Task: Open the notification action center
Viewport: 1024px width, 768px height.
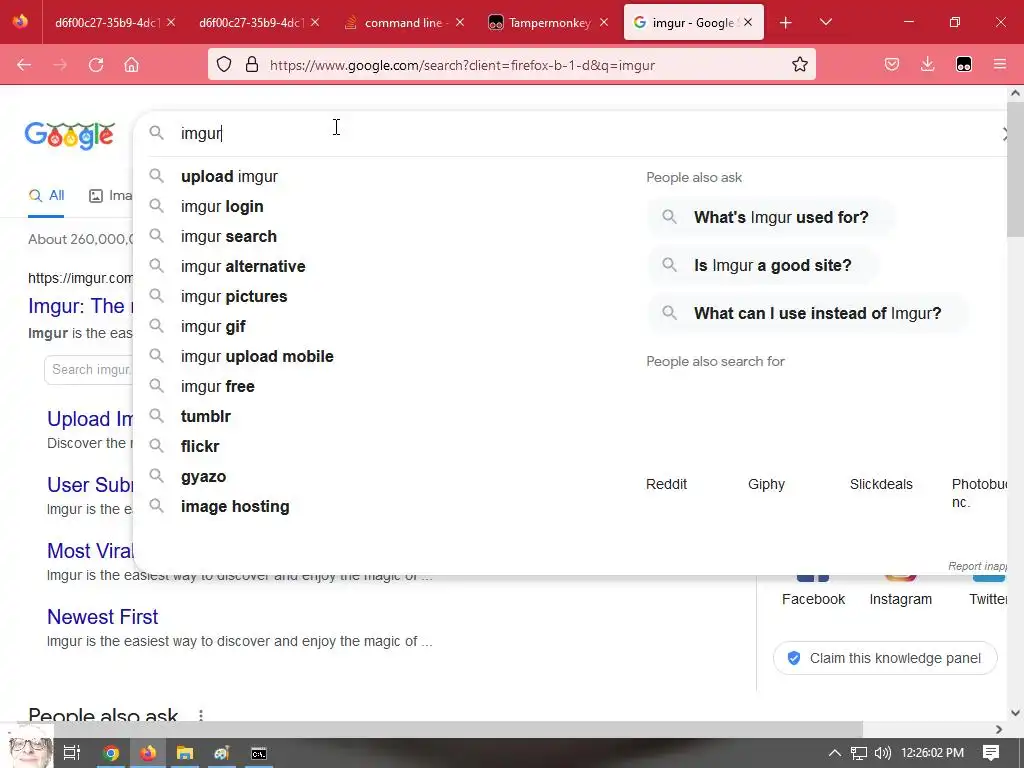Action: pyautogui.click(x=991, y=753)
